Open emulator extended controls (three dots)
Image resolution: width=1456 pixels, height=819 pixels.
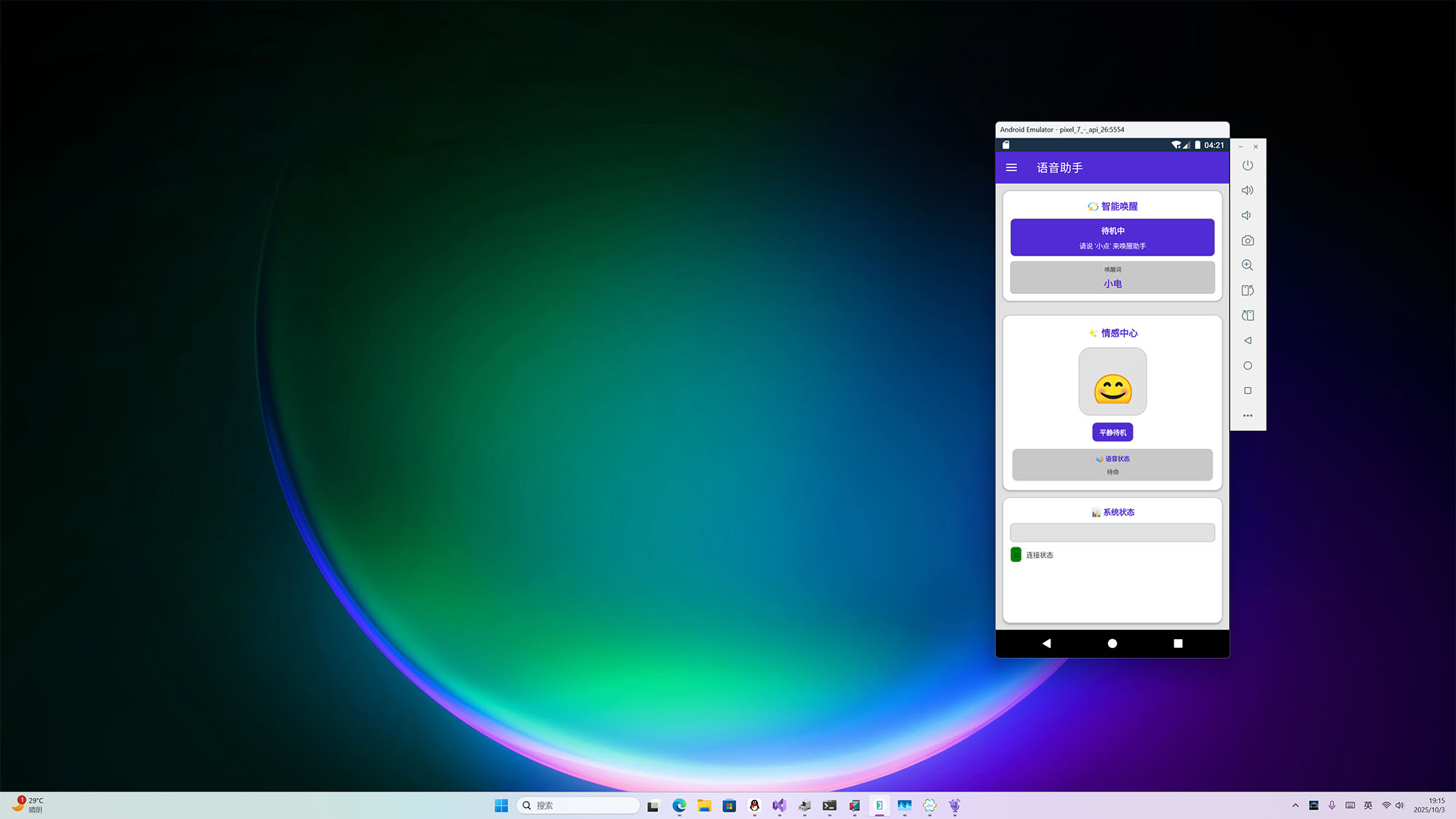coord(1247,416)
